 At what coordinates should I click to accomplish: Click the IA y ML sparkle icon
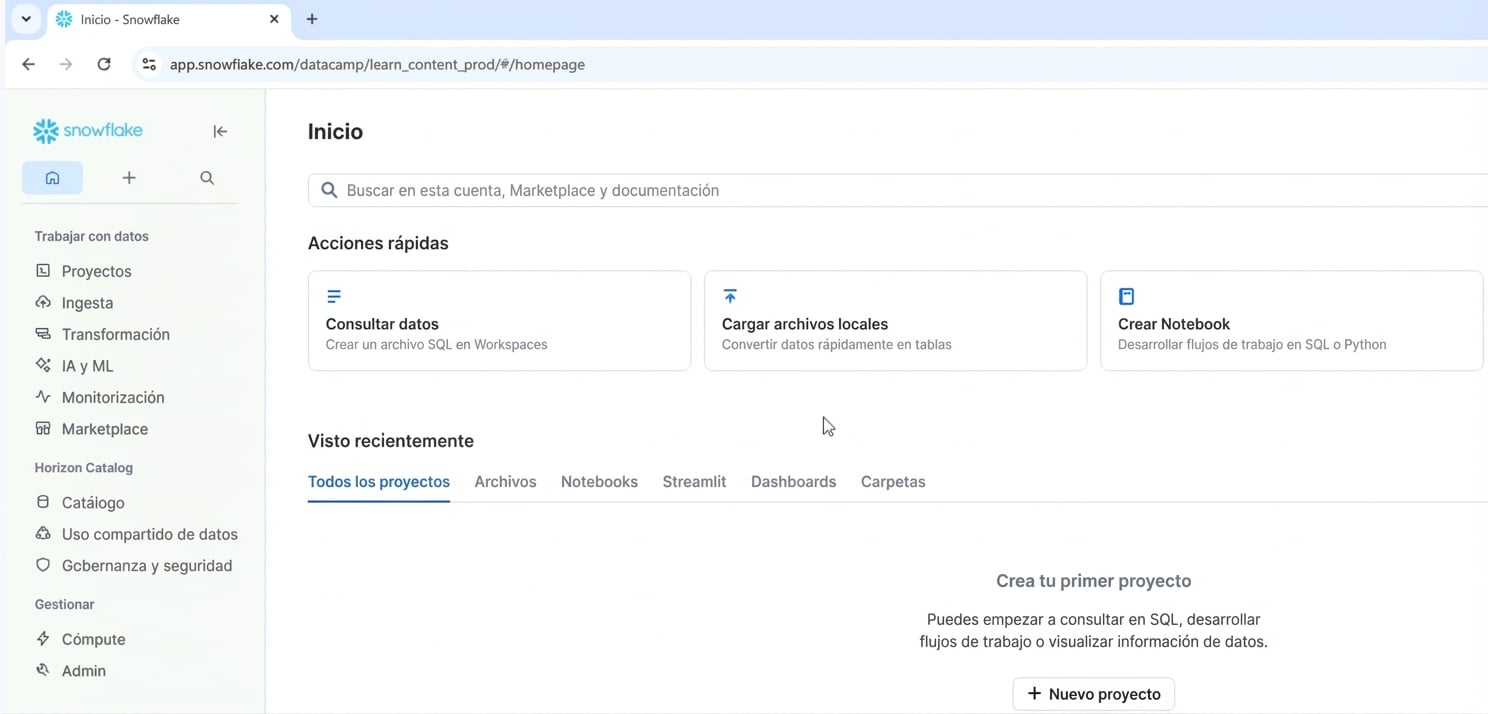43,365
